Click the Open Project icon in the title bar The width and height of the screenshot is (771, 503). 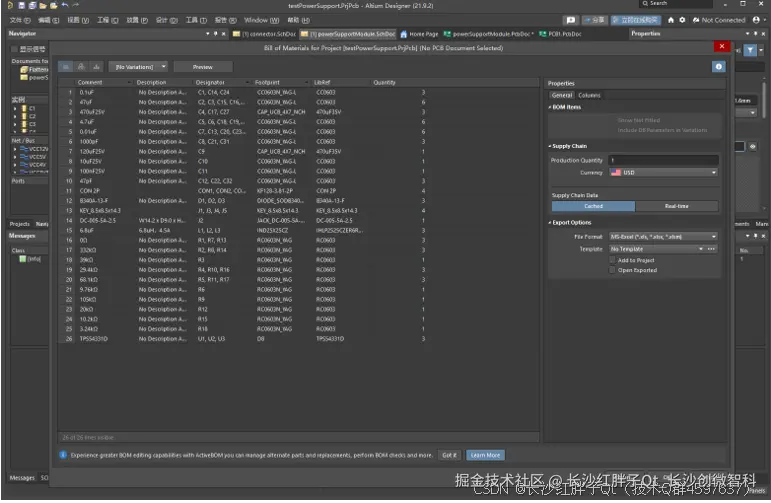click(x=54, y=5)
